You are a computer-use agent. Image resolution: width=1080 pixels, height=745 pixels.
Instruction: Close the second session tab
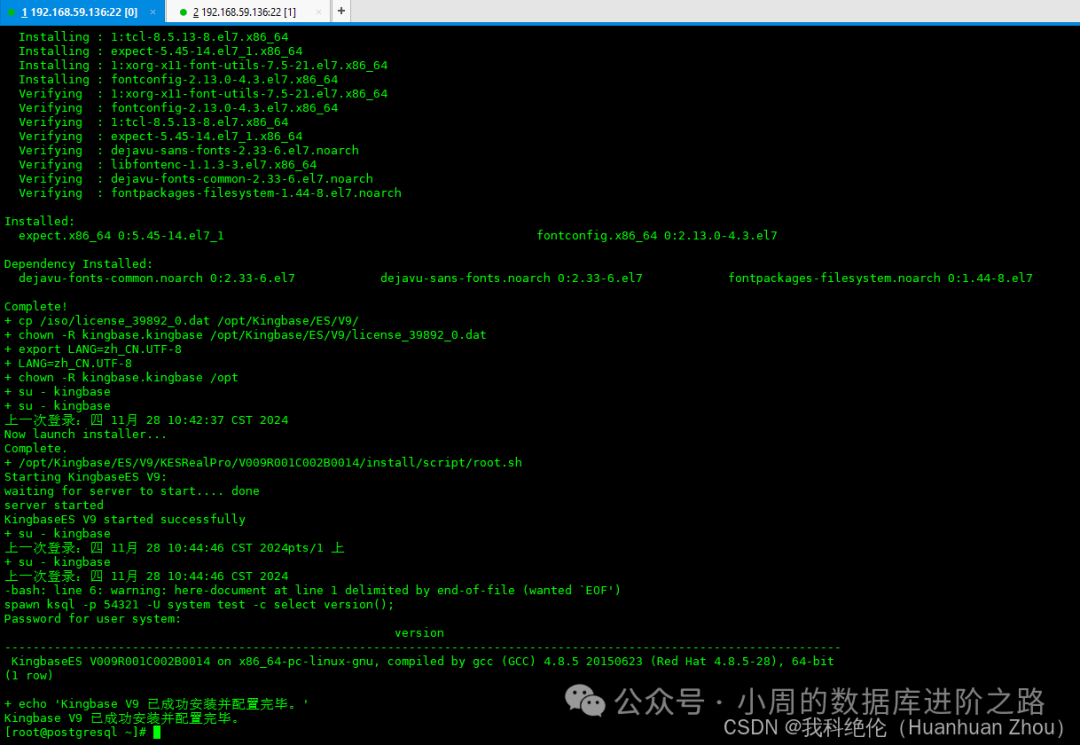click(x=318, y=12)
